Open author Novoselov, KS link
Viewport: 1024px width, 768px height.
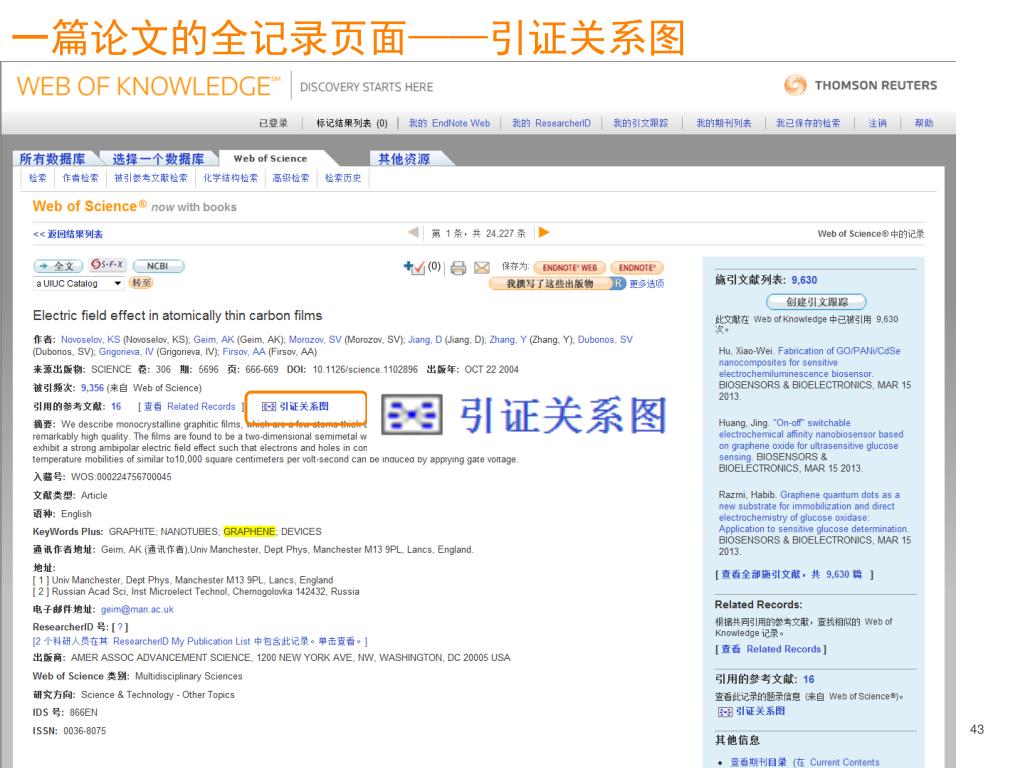pos(91,340)
